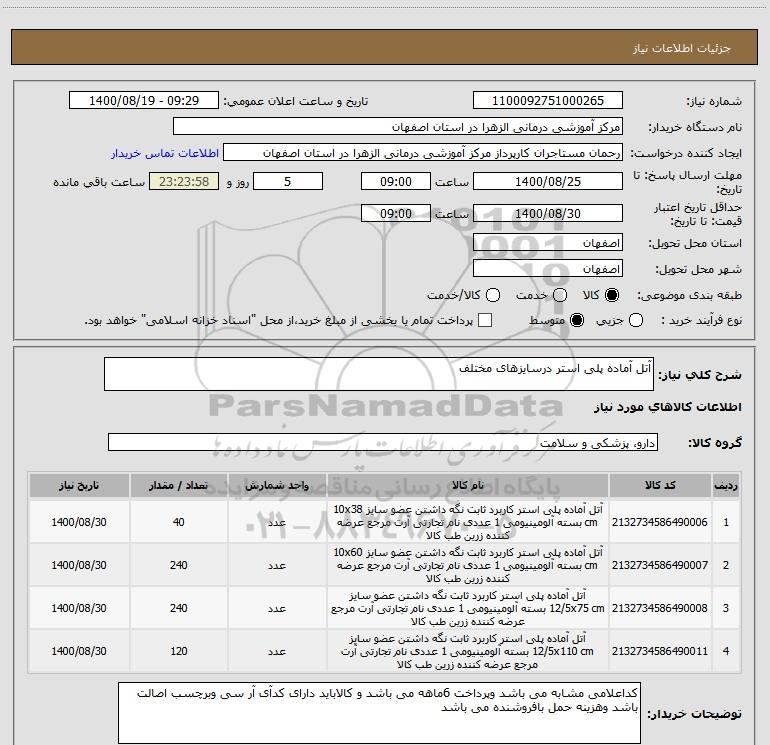770x745 pixels.
Task: Click the اطلاعات کالاهای مورد نیاز heading
Action: click(667, 407)
